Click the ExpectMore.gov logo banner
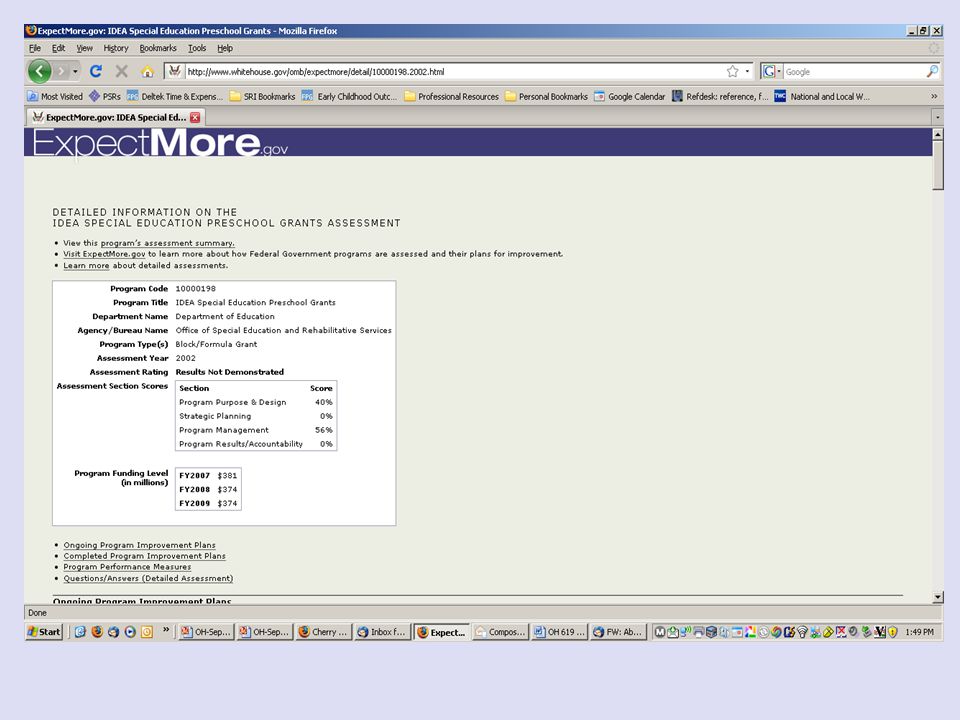This screenshot has width=960, height=720. point(160,143)
